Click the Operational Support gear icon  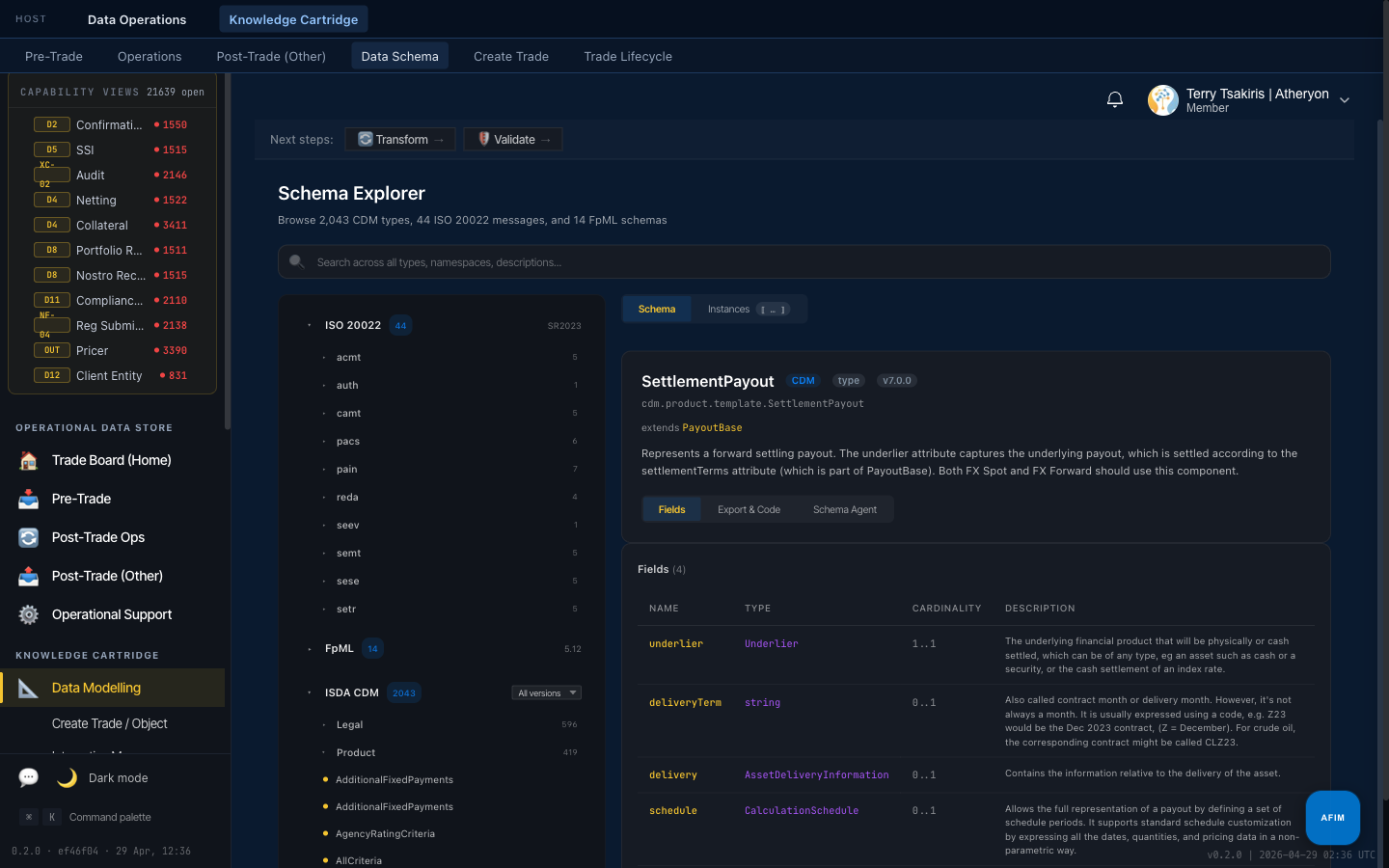[x=29, y=614]
